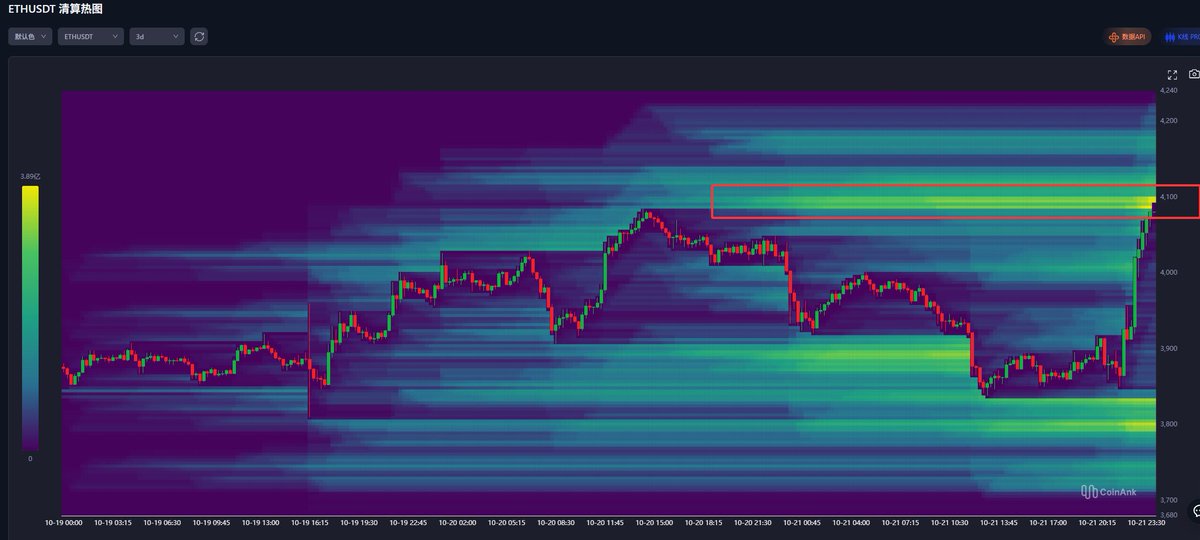Click the heatmap color scale bar

point(30,317)
